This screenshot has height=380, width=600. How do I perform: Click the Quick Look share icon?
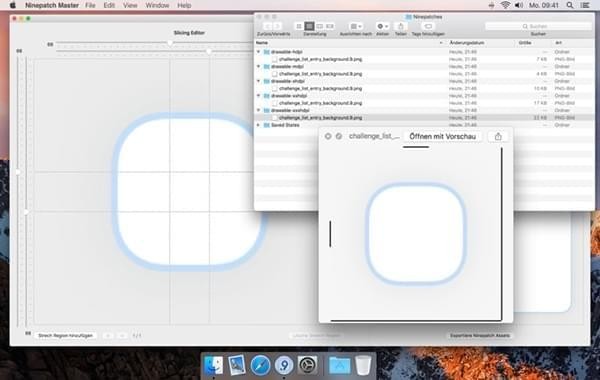498,136
